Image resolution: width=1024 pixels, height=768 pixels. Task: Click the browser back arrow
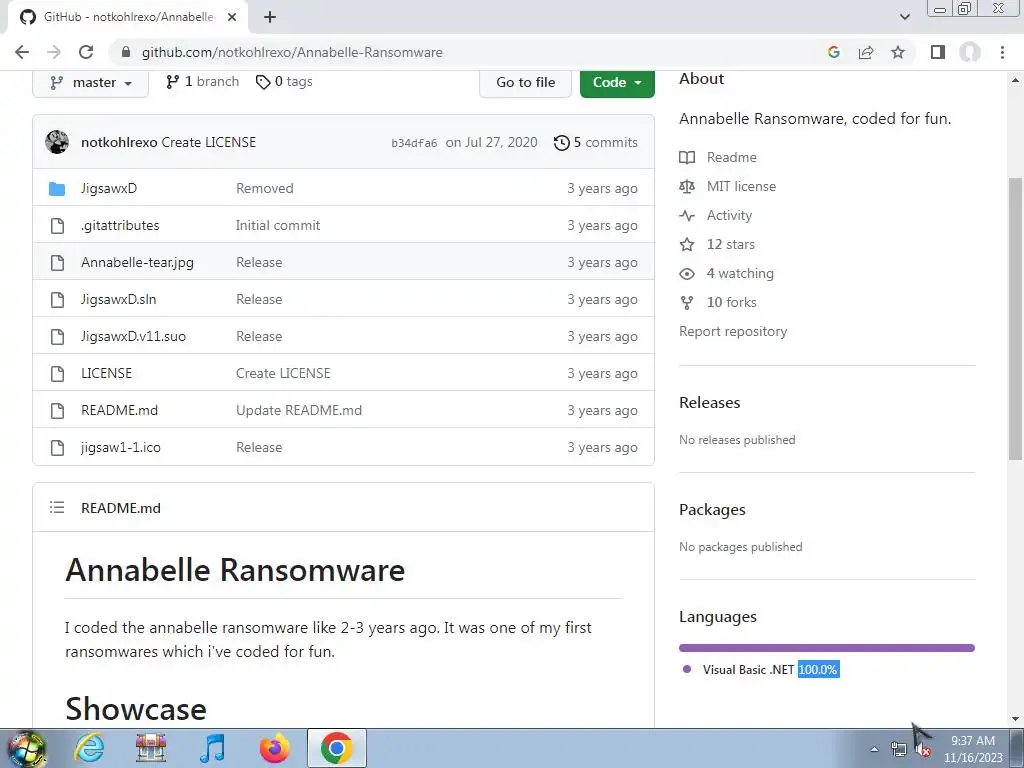[22, 52]
